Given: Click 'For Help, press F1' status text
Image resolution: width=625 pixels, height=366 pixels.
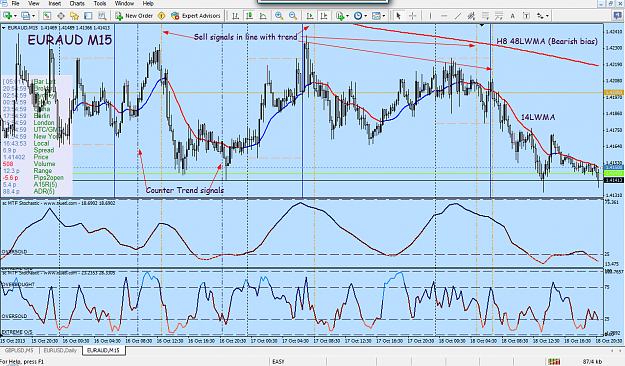Looking at the screenshot, I should point(22,362).
